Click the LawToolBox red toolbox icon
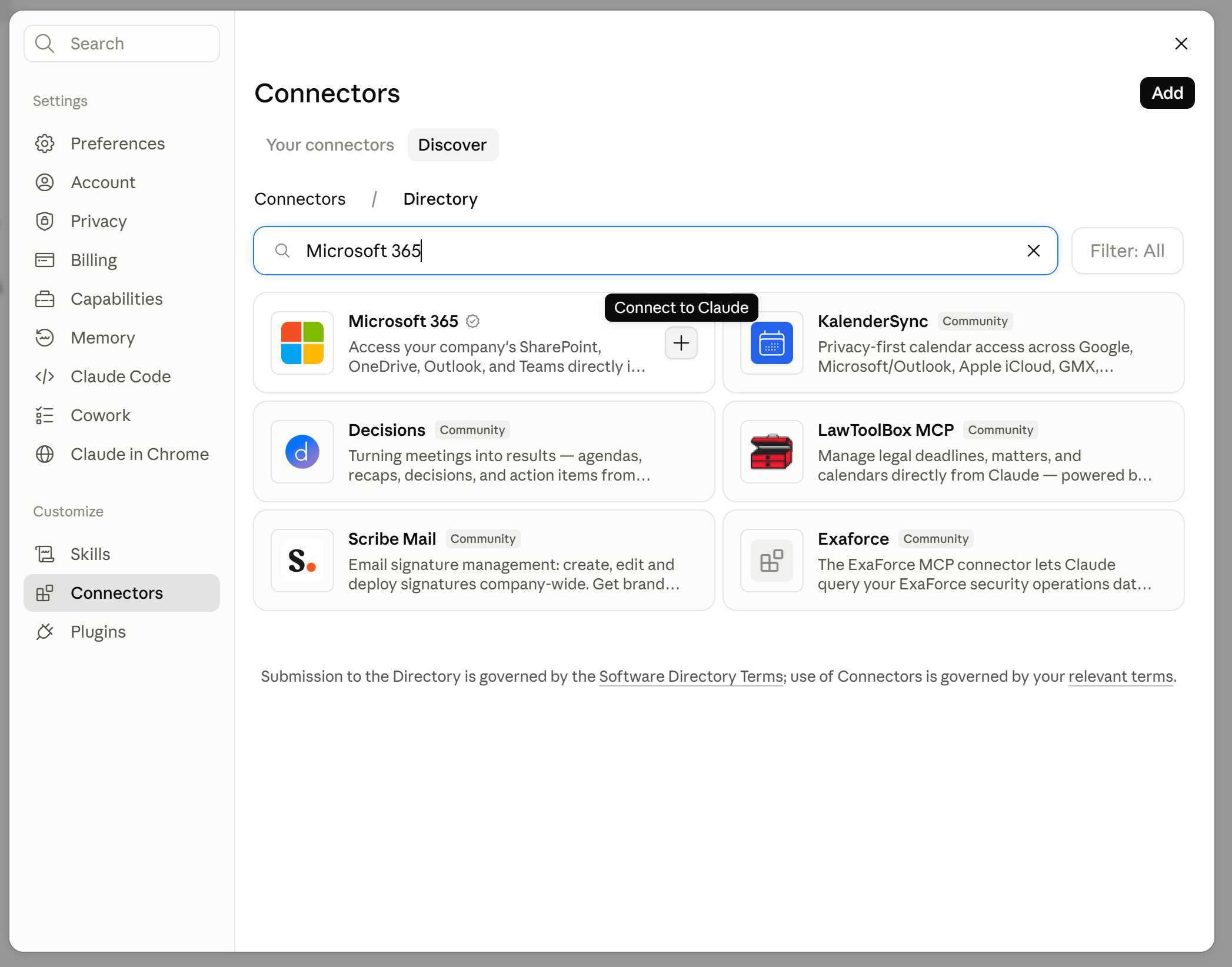The image size is (1232, 967). coord(772,452)
